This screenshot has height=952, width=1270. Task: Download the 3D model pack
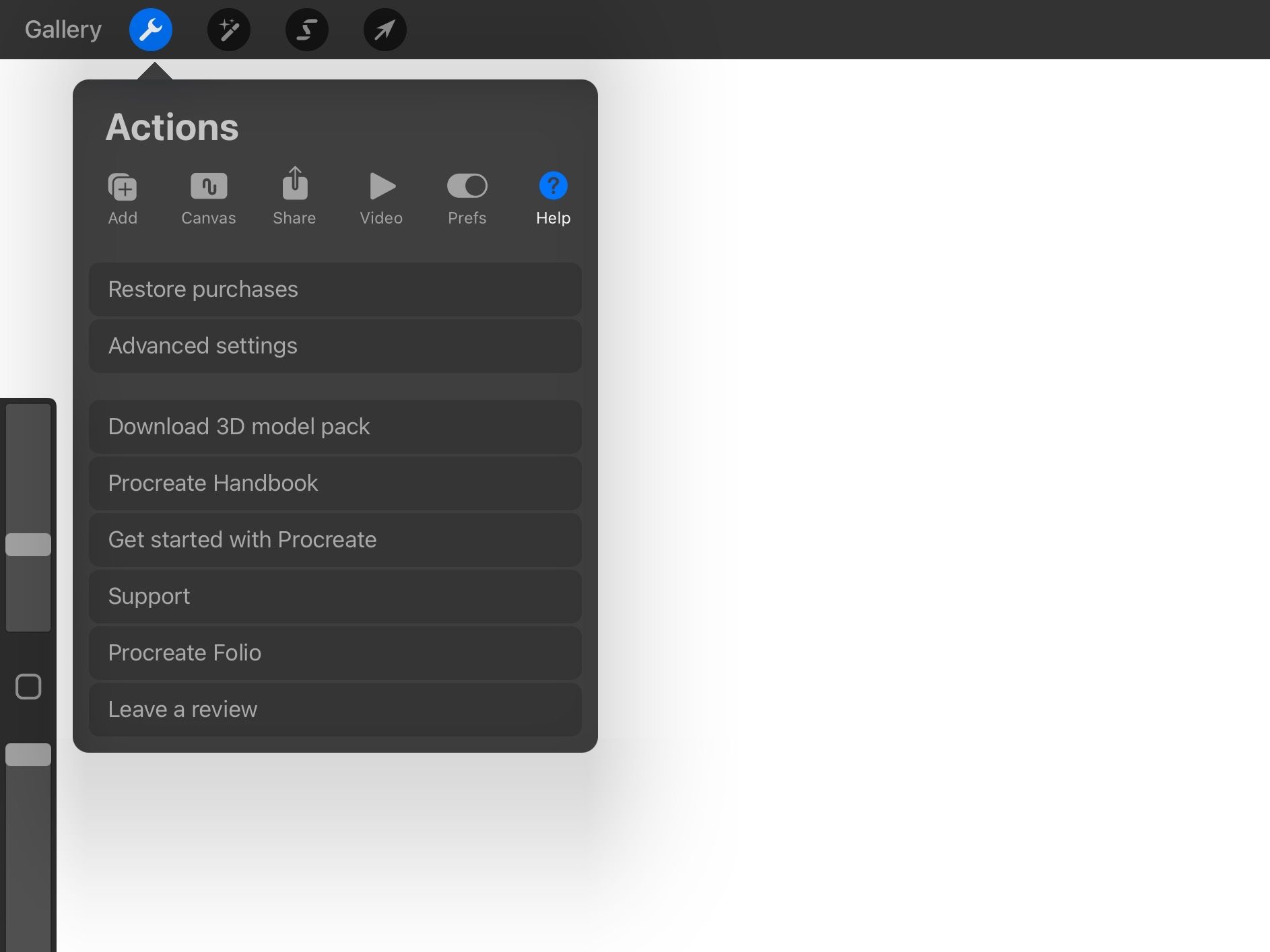pyautogui.click(x=335, y=426)
